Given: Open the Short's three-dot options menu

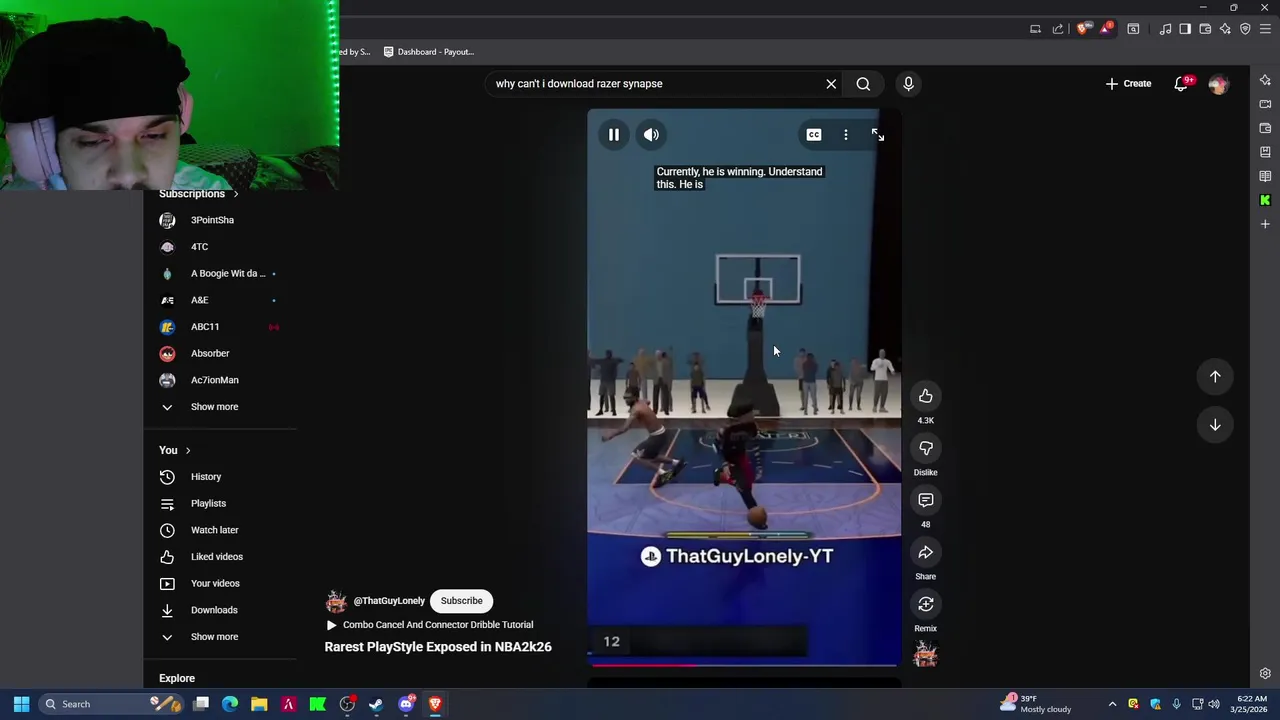Looking at the screenshot, I should tap(846, 135).
